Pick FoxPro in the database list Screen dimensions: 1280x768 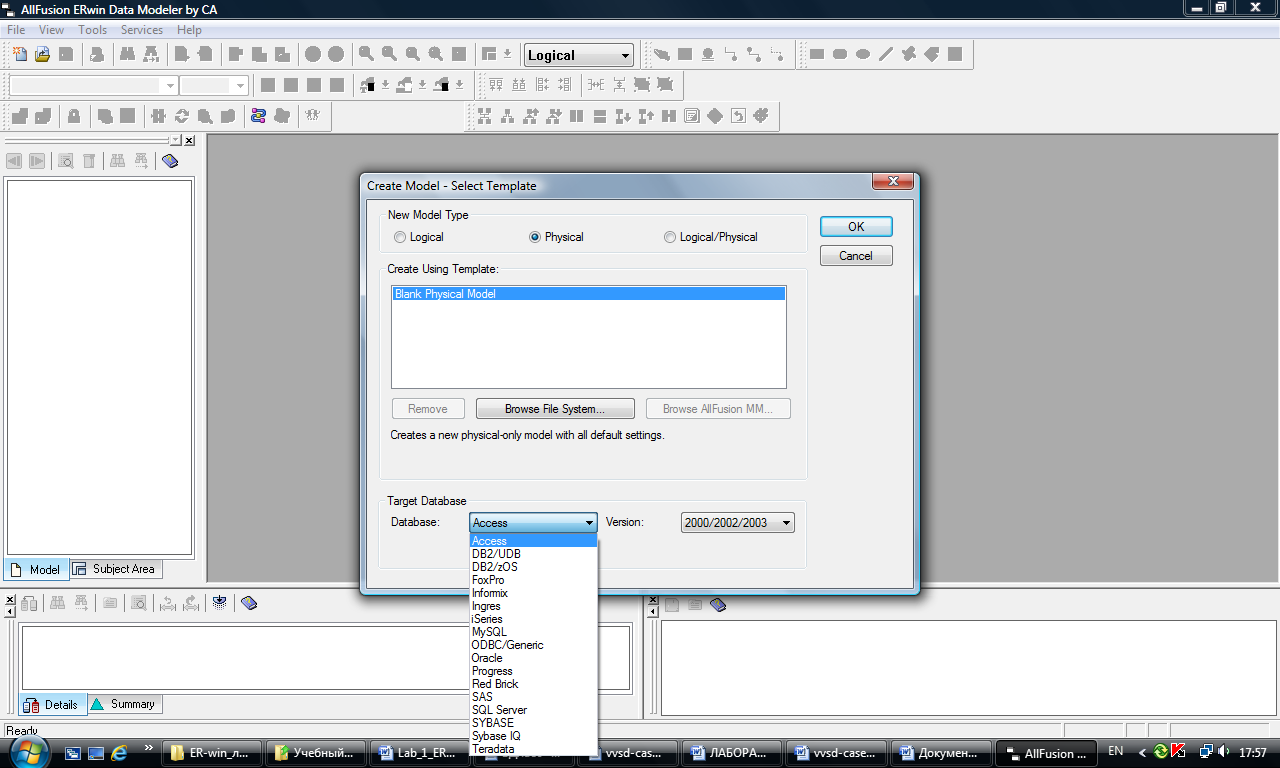533,580
